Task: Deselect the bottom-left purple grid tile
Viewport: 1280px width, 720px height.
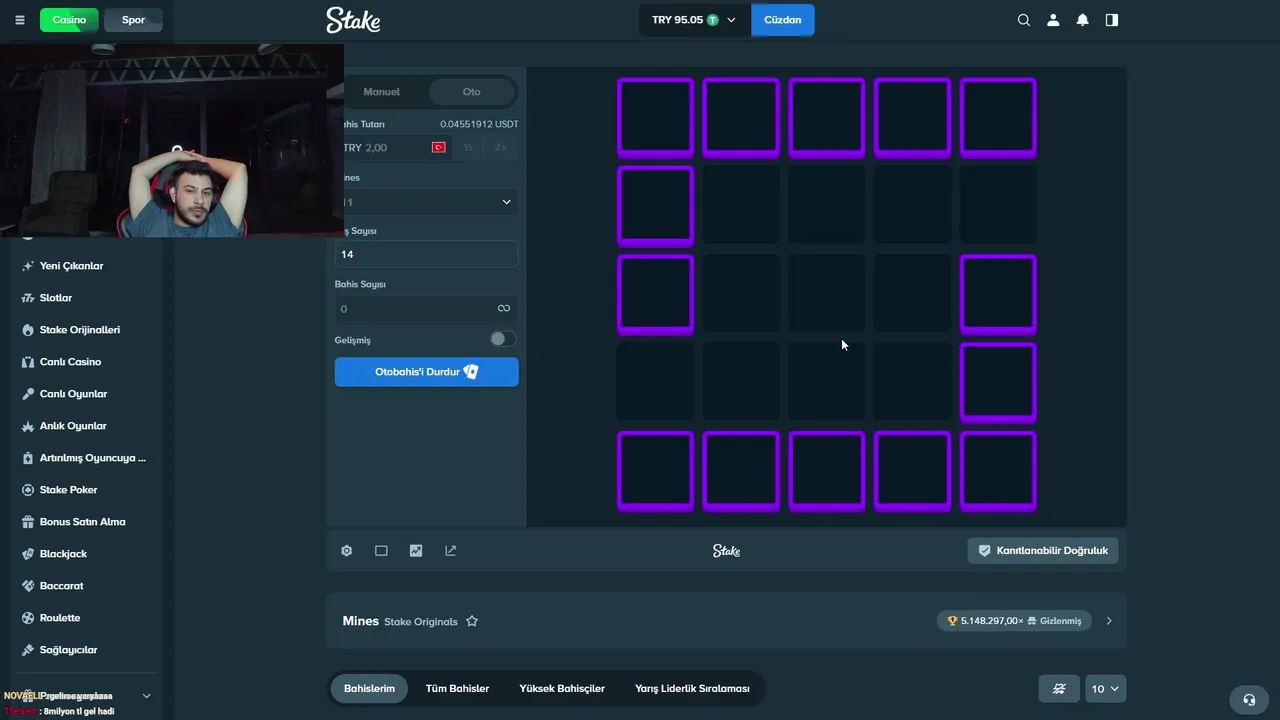Action: pyautogui.click(x=655, y=471)
